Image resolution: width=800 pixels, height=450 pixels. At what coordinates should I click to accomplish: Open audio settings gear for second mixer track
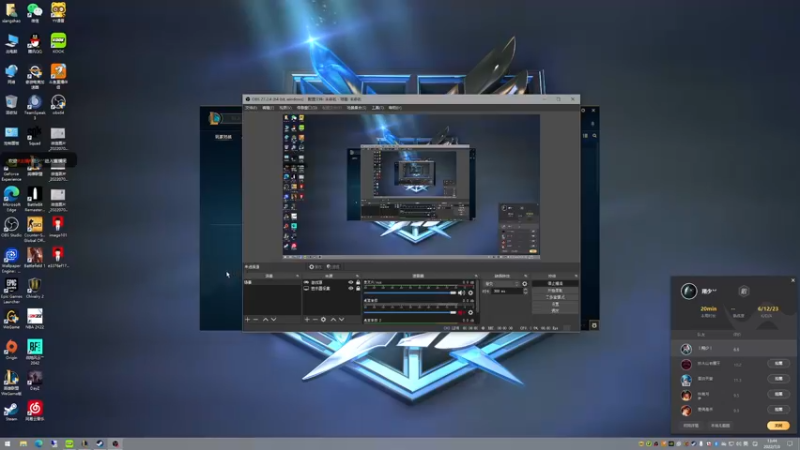pyautogui.click(x=470, y=312)
